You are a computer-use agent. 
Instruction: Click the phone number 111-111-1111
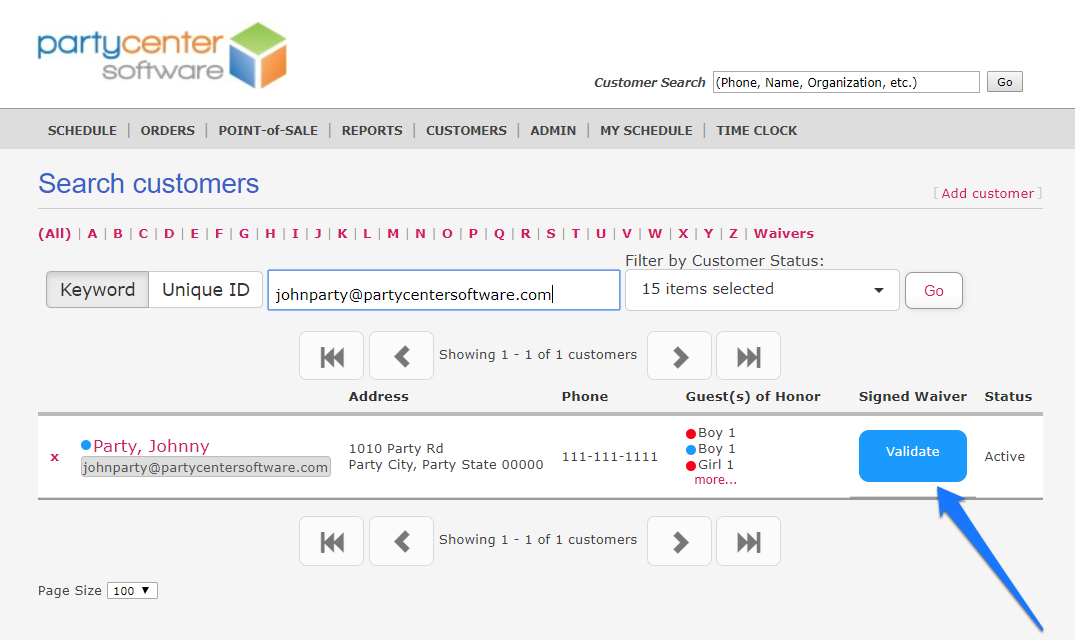pyautogui.click(x=609, y=456)
